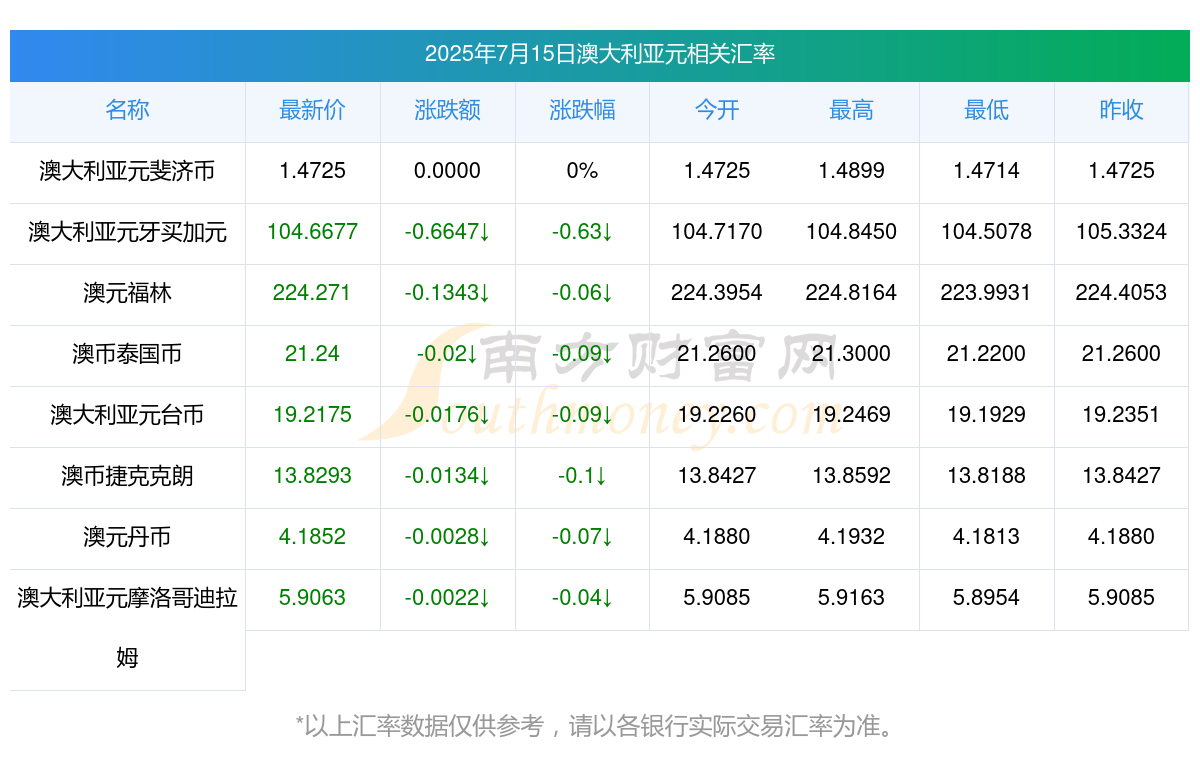Viewport: 1200px width, 757px height.
Task: Click low value 104.5078
Action: click(x=986, y=232)
